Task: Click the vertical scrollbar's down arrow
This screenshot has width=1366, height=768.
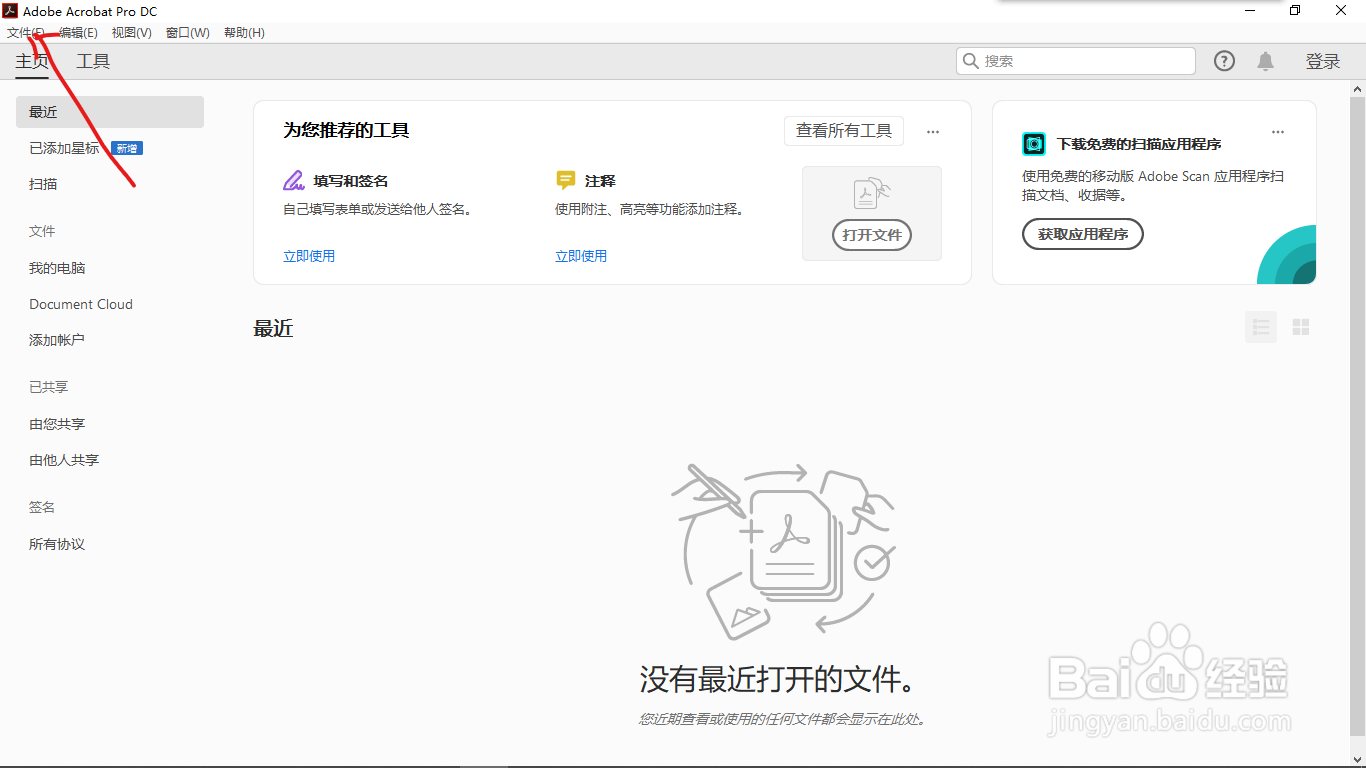Action: pos(1358,759)
